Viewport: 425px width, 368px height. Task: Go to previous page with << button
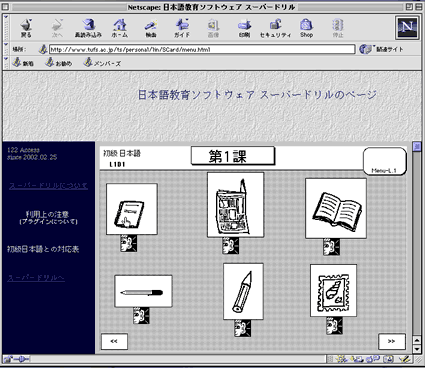pos(114,341)
